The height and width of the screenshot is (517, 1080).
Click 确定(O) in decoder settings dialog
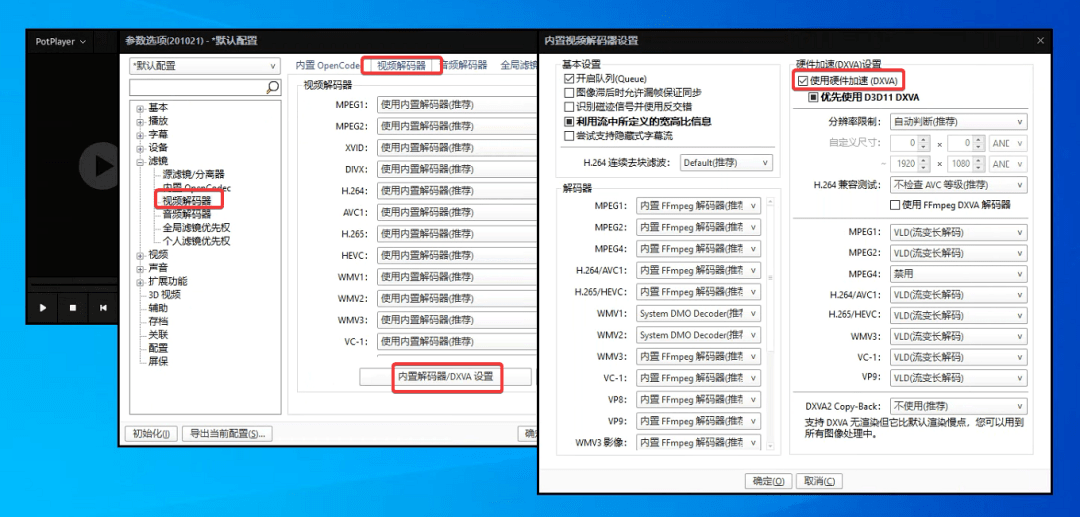(768, 481)
